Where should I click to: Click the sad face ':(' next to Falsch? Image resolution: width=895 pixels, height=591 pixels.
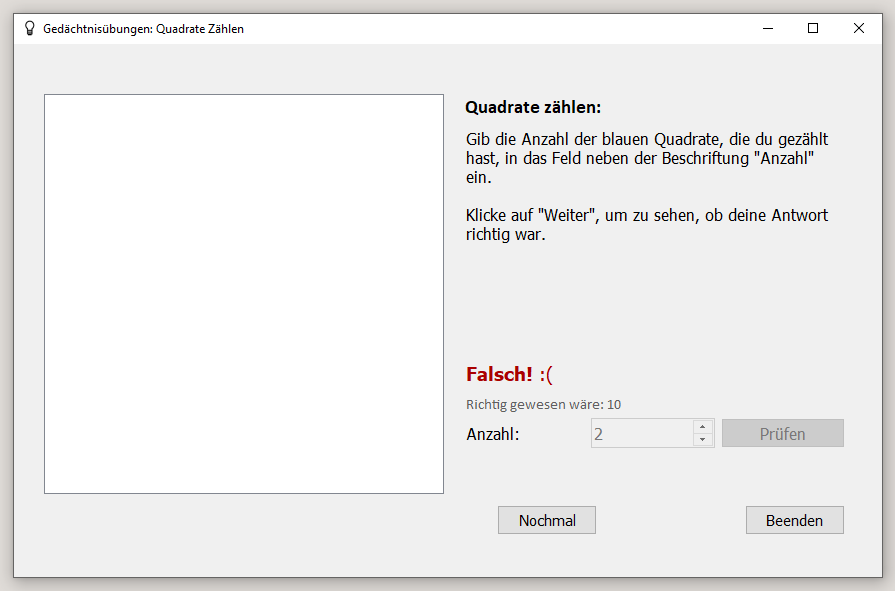[x=546, y=375]
